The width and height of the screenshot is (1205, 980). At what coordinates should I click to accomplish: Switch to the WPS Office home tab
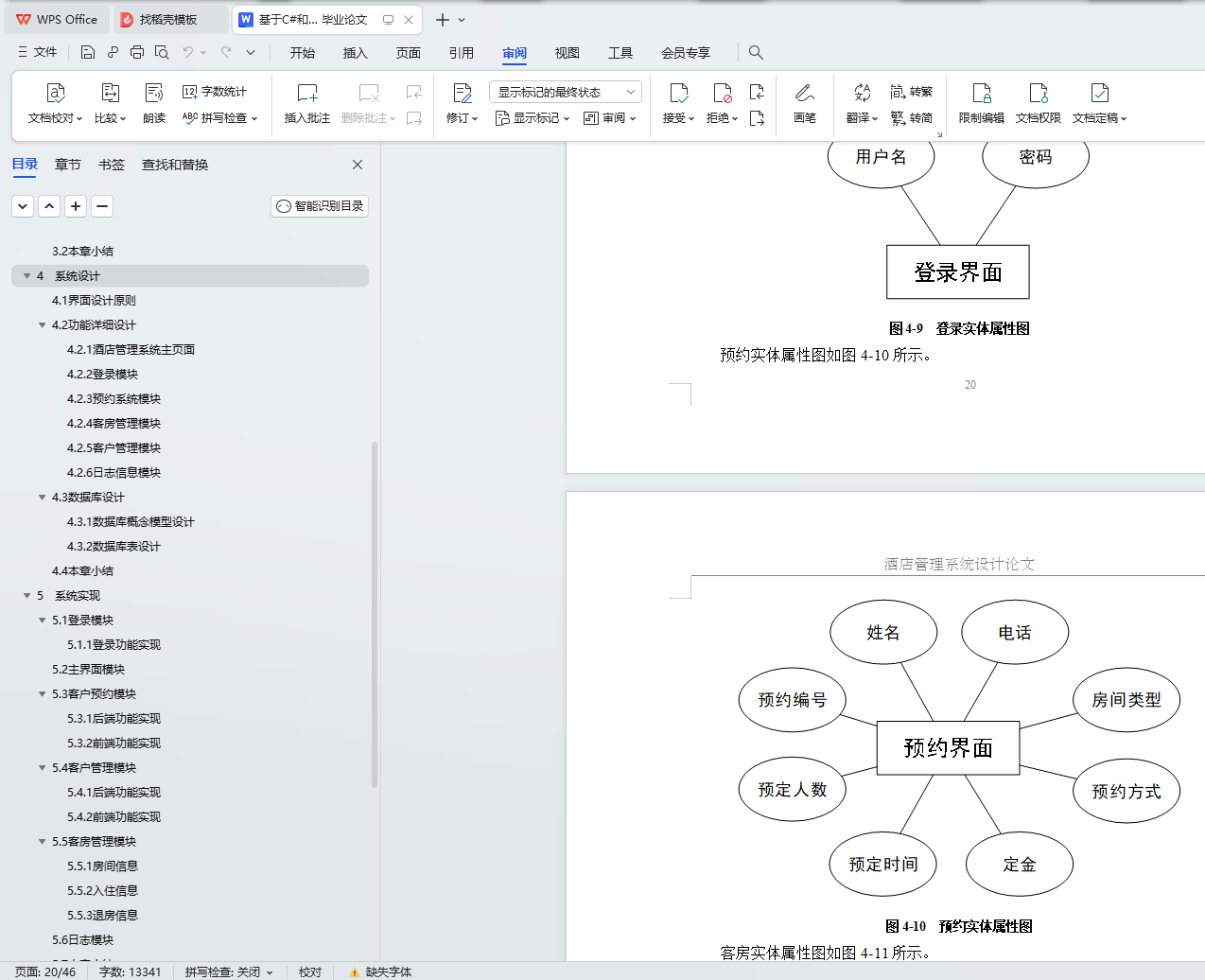(x=57, y=19)
